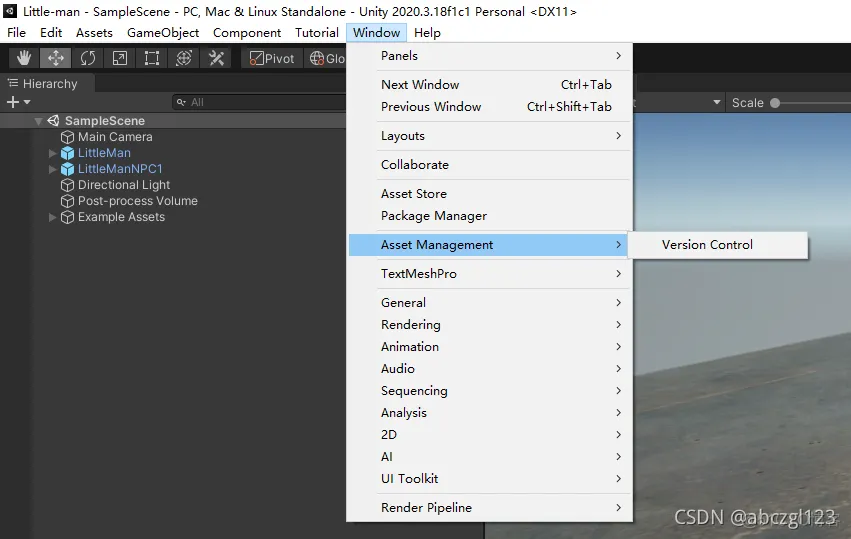Open the plus create dropdown in Hierarchy
Screen dimensions: 851x539
point(18,102)
